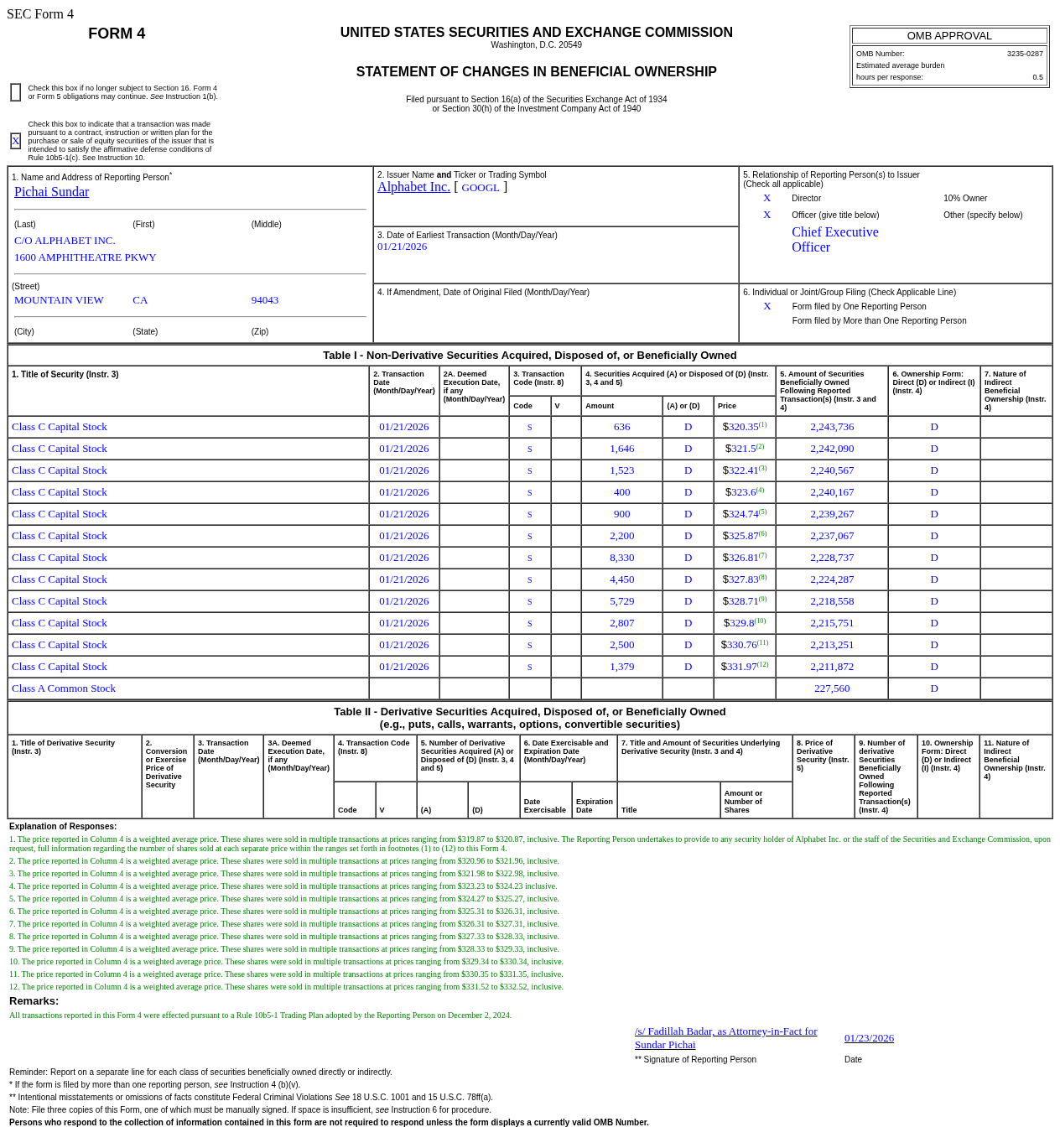Click the price $323.6 cell
The width and height of the screenshot is (1060, 1148).
pos(745,492)
